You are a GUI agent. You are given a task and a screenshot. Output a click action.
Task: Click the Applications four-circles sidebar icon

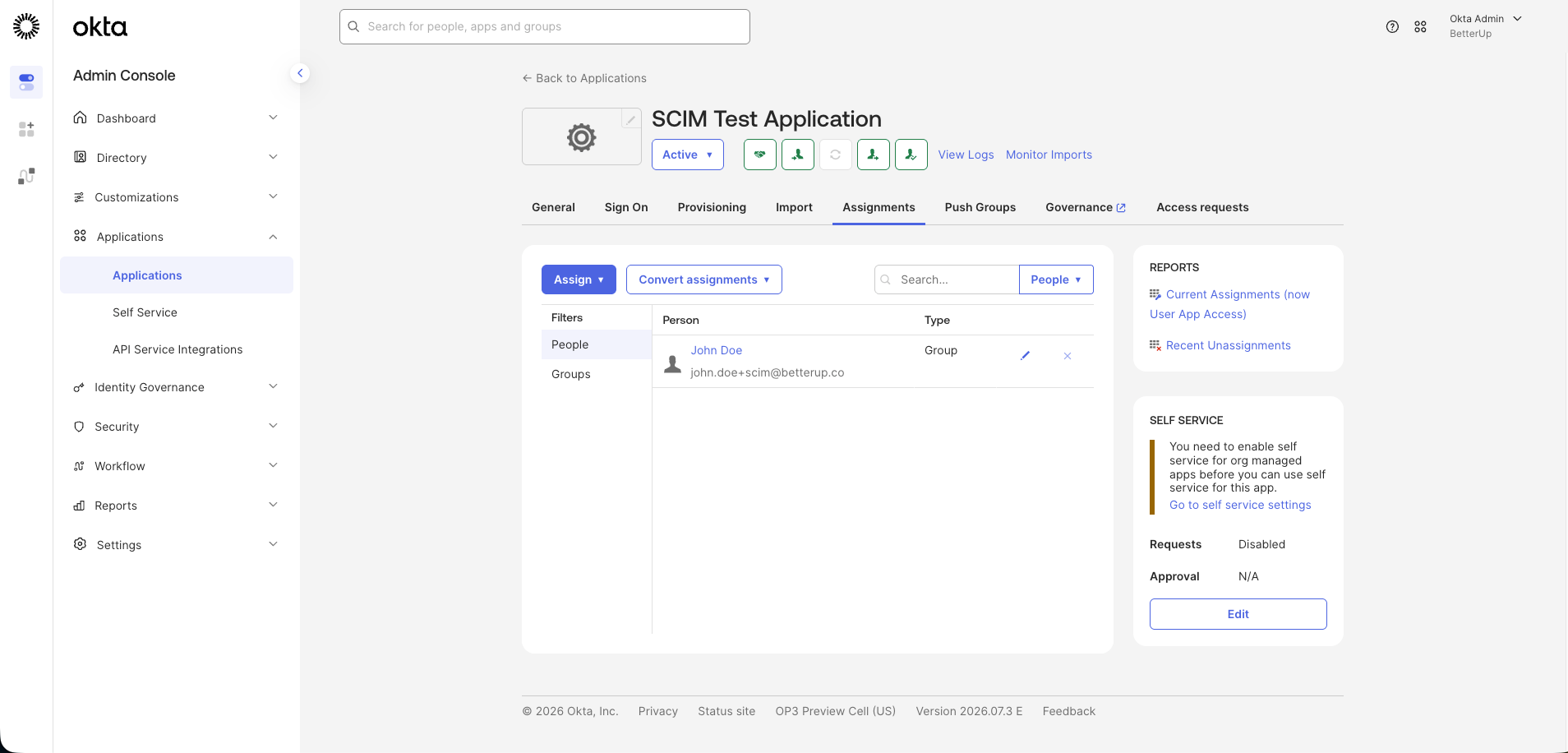coord(80,236)
